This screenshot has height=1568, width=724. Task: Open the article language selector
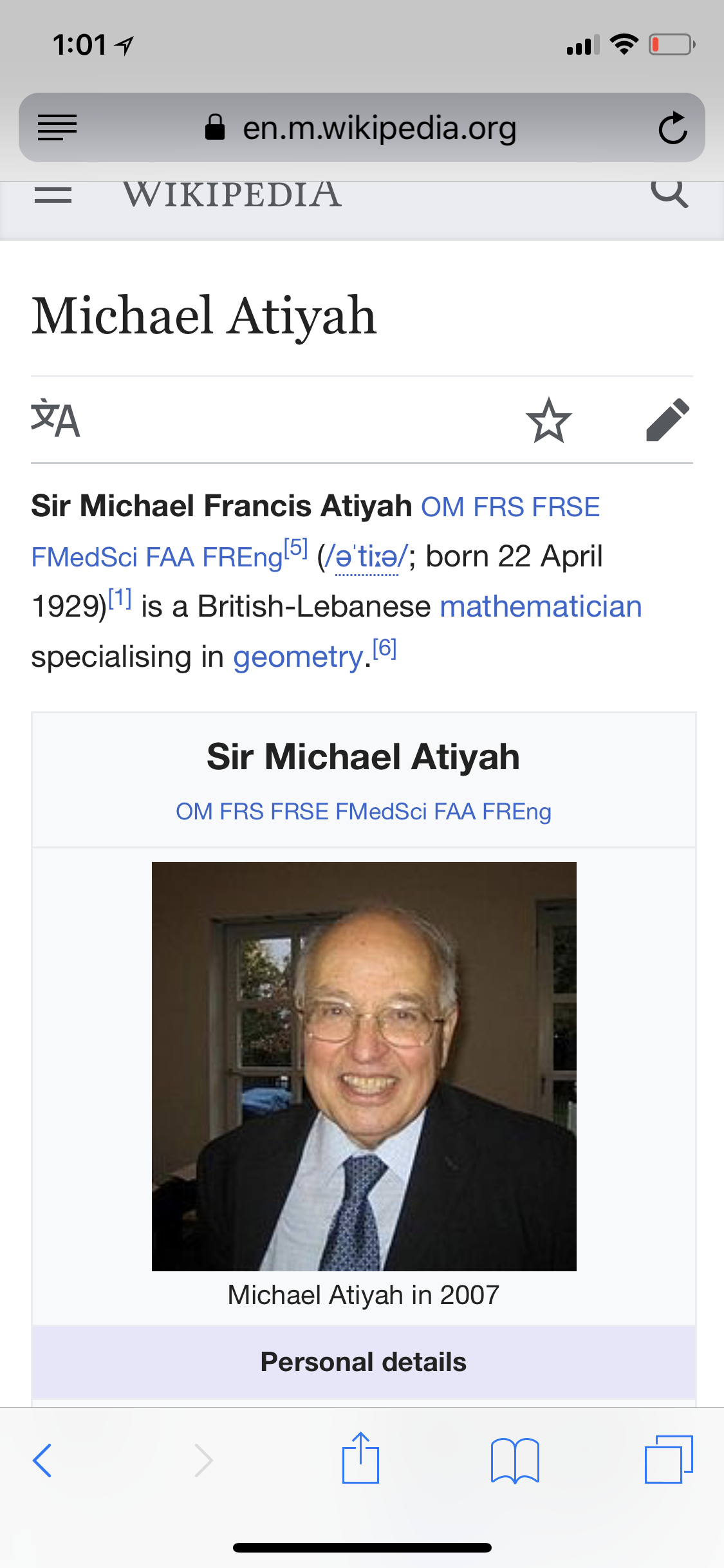pyautogui.click(x=55, y=420)
